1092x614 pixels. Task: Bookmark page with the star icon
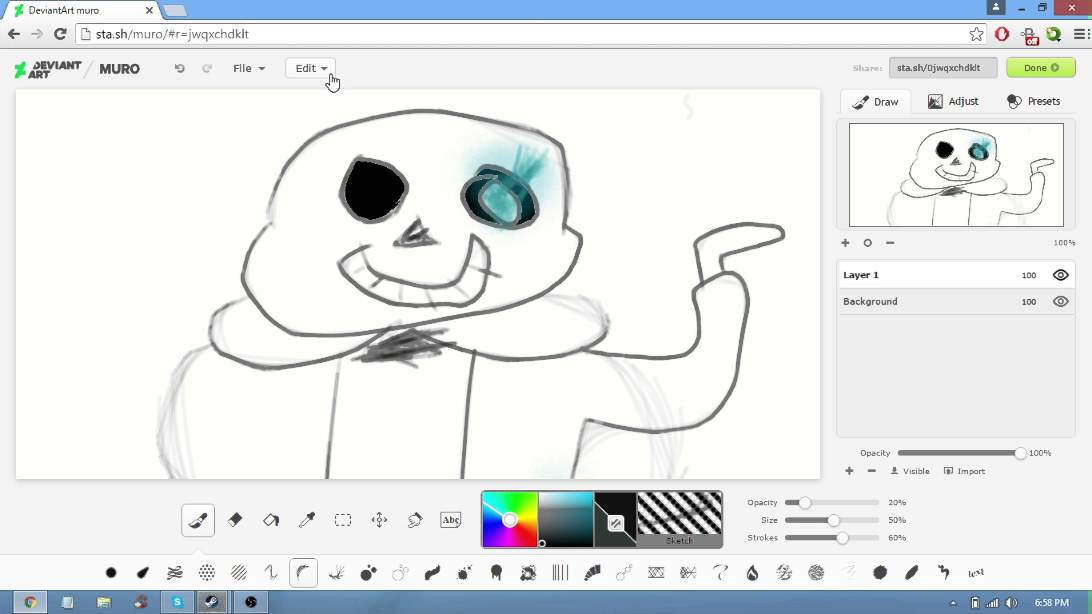[976, 33]
